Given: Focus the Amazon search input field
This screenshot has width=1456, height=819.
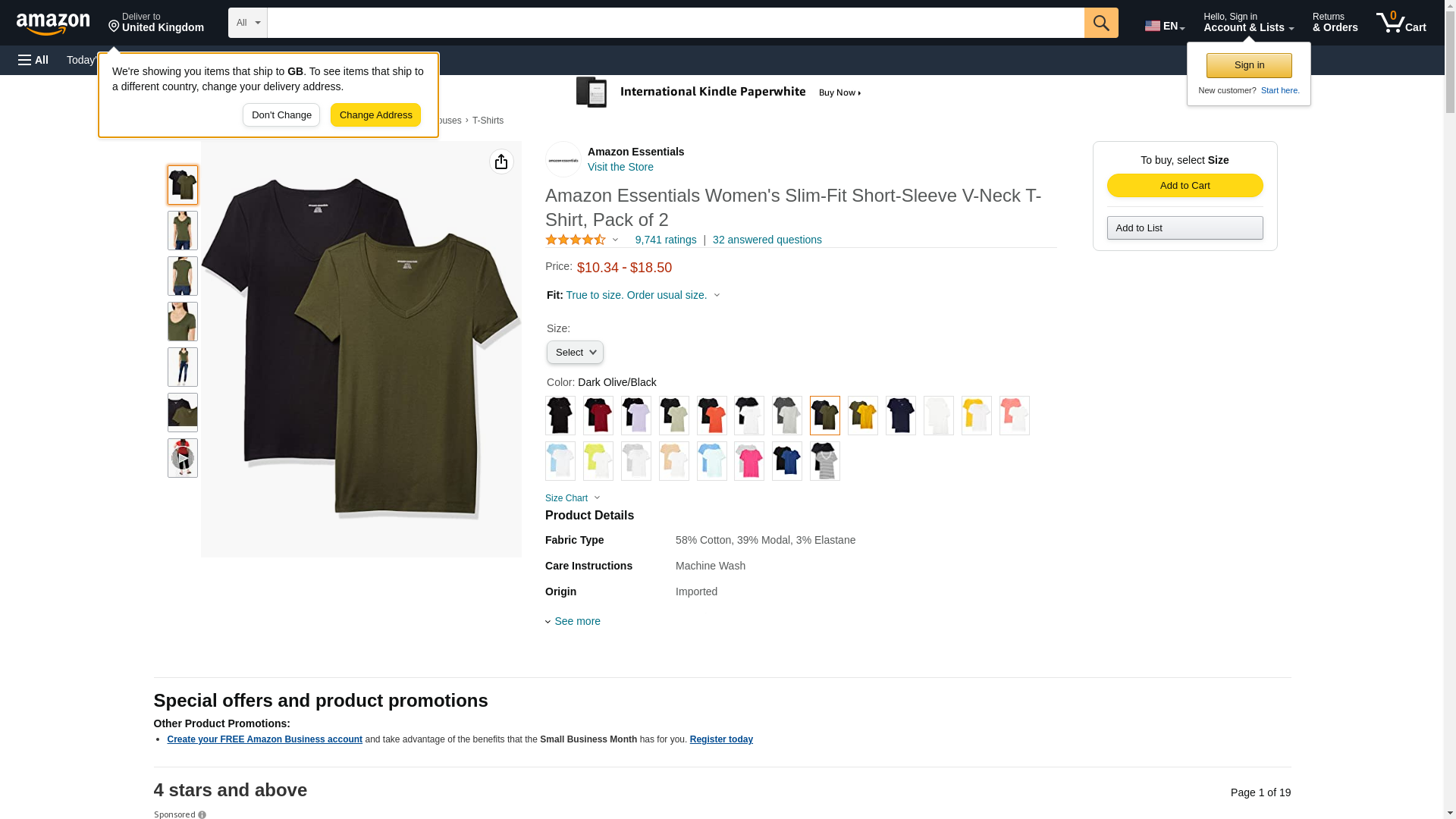Looking at the screenshot, I should (x=676, y=23).
